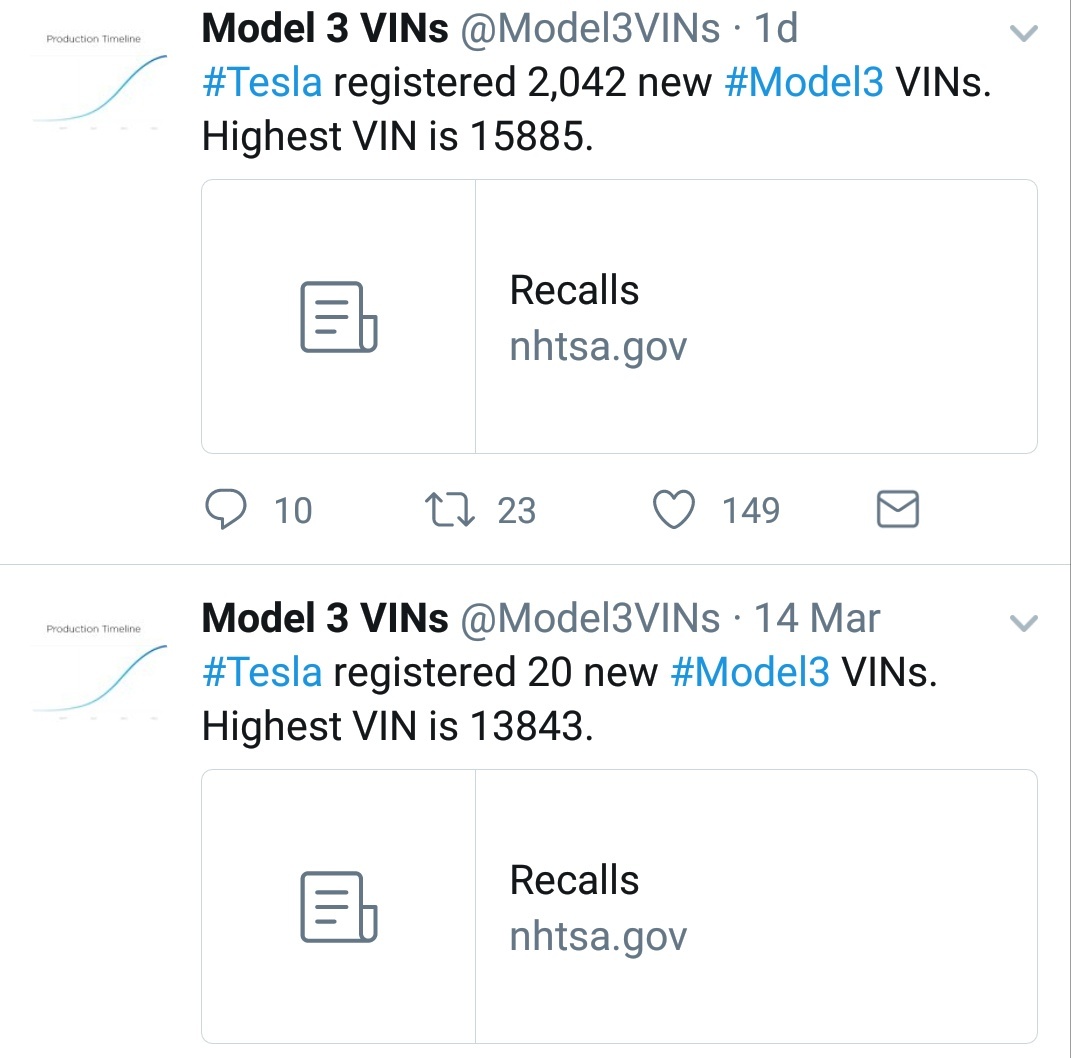Reply to the 2,042 new VINs tweet
Image resolution: width=1071 pixels, height=1058 pixels.
(x=225, y=510)
